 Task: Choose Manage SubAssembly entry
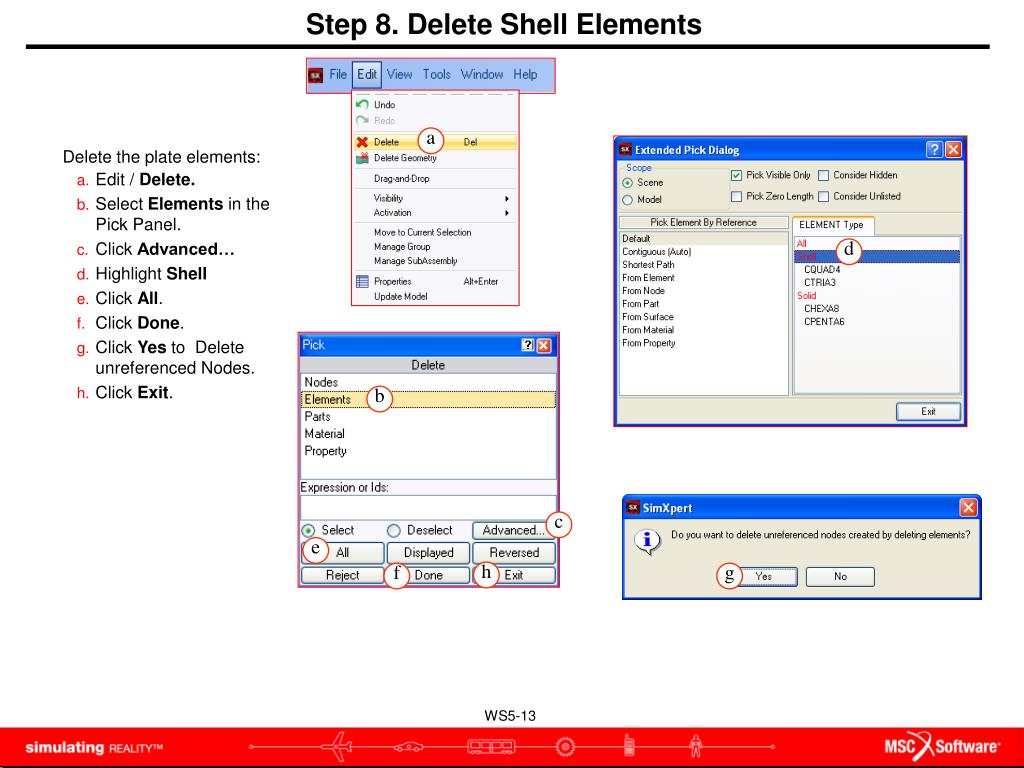pyautogui.click(x=435, y=261)
